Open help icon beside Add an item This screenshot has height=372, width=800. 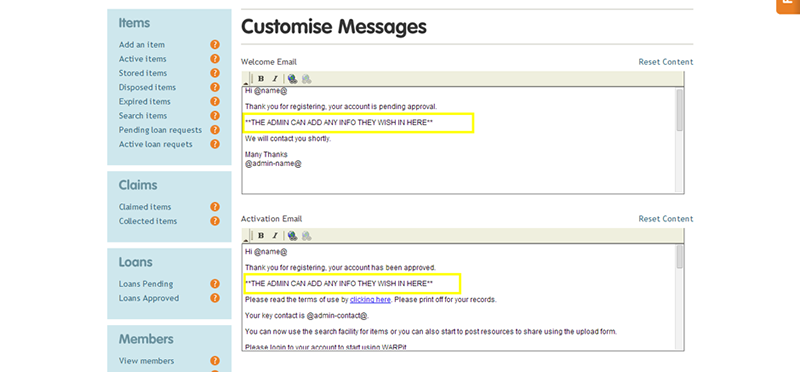215,45
